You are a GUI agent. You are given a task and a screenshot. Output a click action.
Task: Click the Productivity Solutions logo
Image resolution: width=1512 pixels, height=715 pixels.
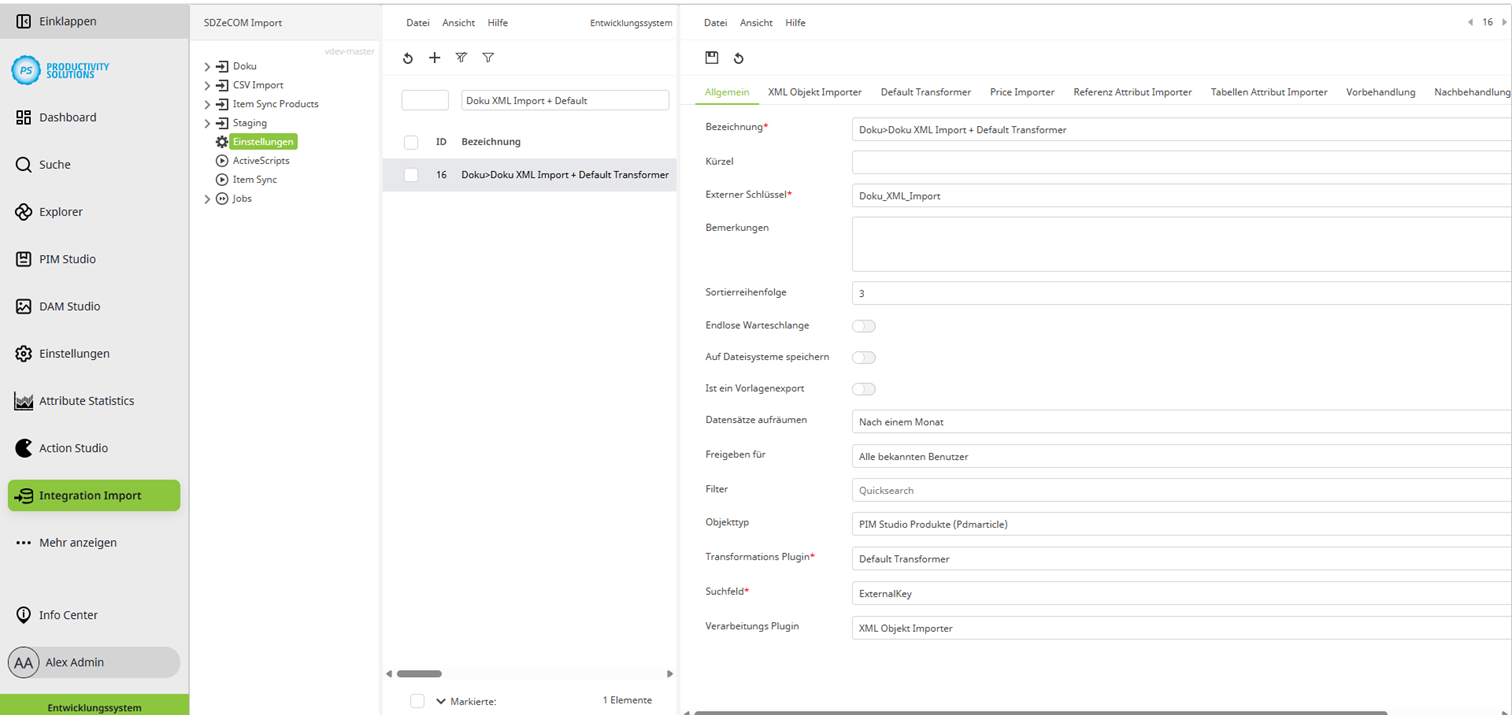point(60,70)
